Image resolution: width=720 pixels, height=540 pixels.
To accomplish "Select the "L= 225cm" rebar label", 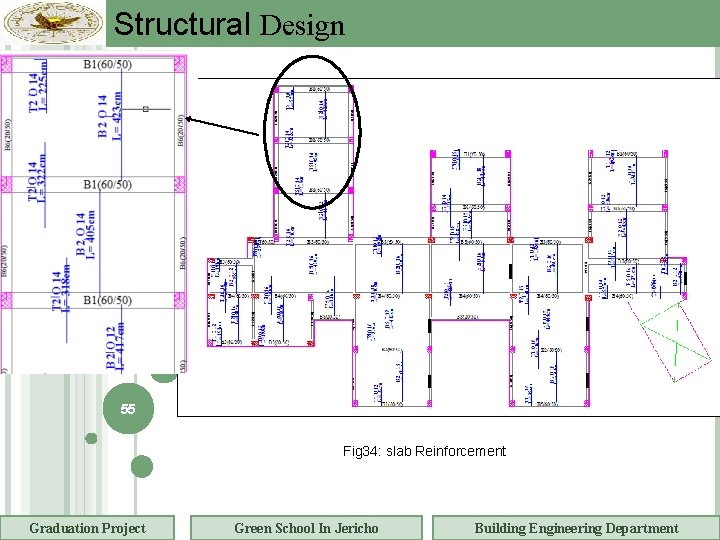I will (43, 87).
